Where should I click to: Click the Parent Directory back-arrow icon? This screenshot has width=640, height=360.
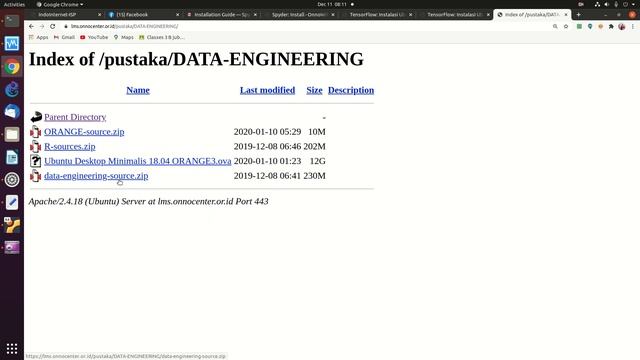36,117
